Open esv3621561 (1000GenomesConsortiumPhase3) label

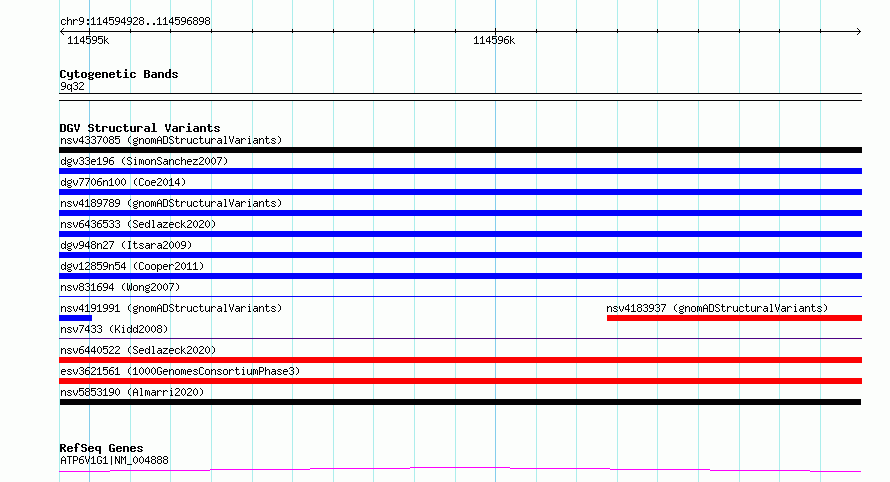click(180, 371)
